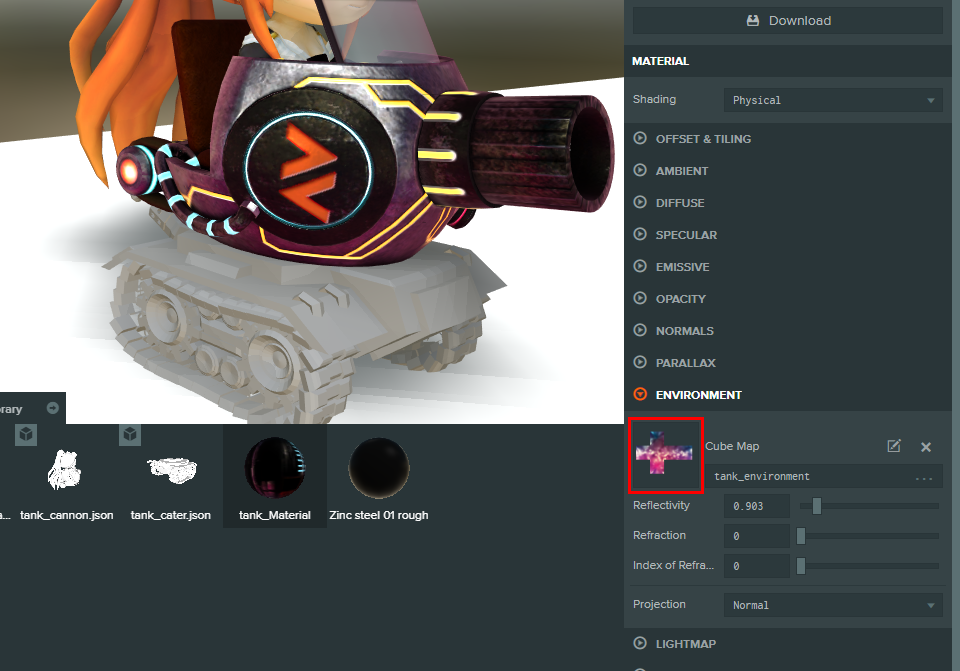Expand the Emissive section
Viewport: 960px width, 671px height.
[682, 267]
